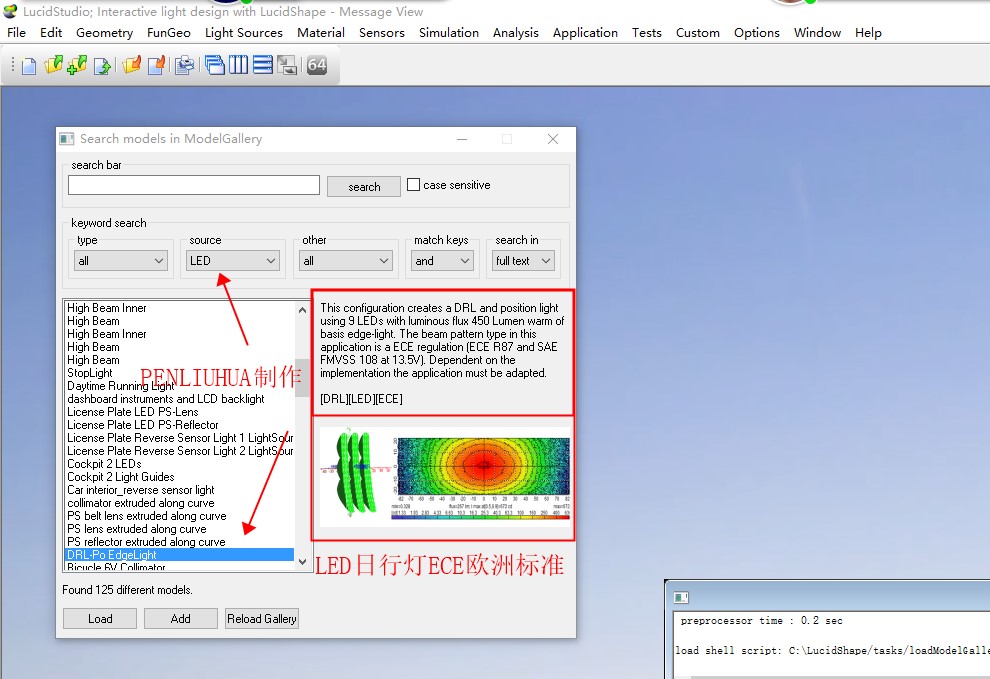The width and height of the screenshot is (990, 679).
Task: Click the message window icon at bottom right
Action: coord(681,597)
